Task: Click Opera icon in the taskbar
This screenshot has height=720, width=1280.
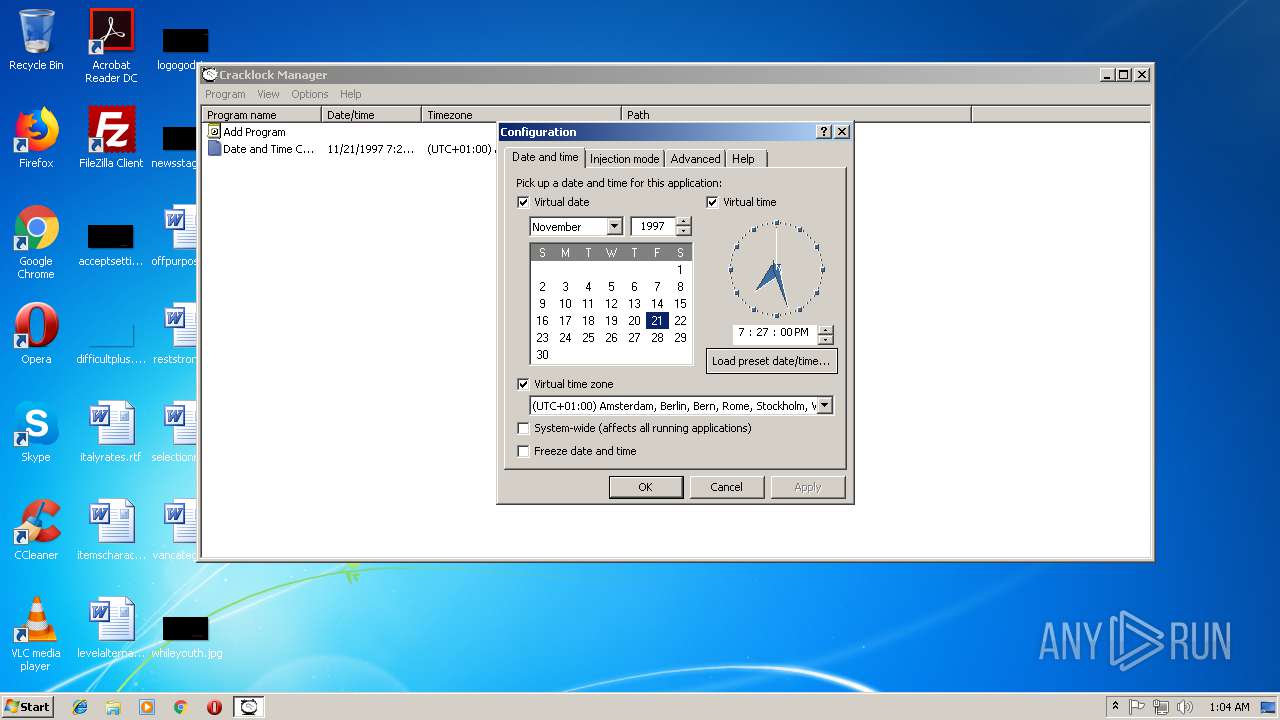Action: click(x=214, y=707)
